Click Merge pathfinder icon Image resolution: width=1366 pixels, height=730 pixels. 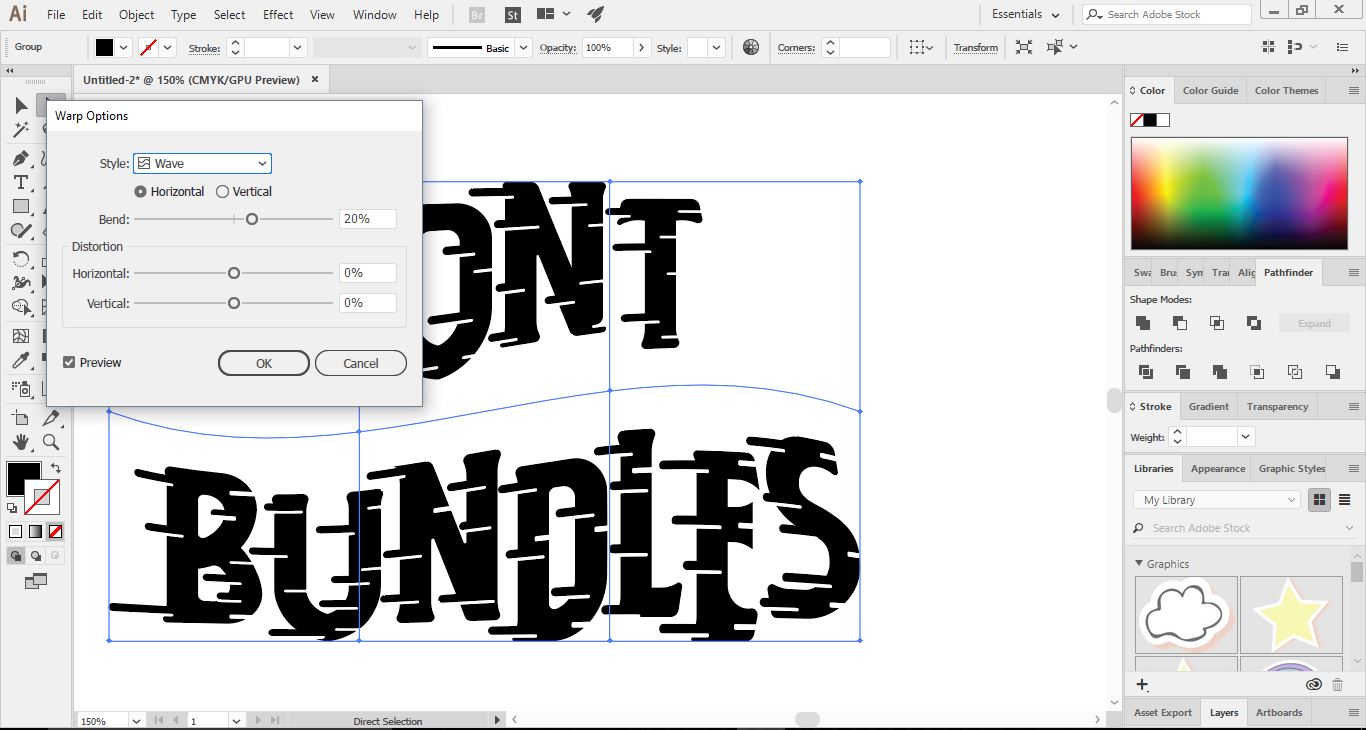point(1220,372)
